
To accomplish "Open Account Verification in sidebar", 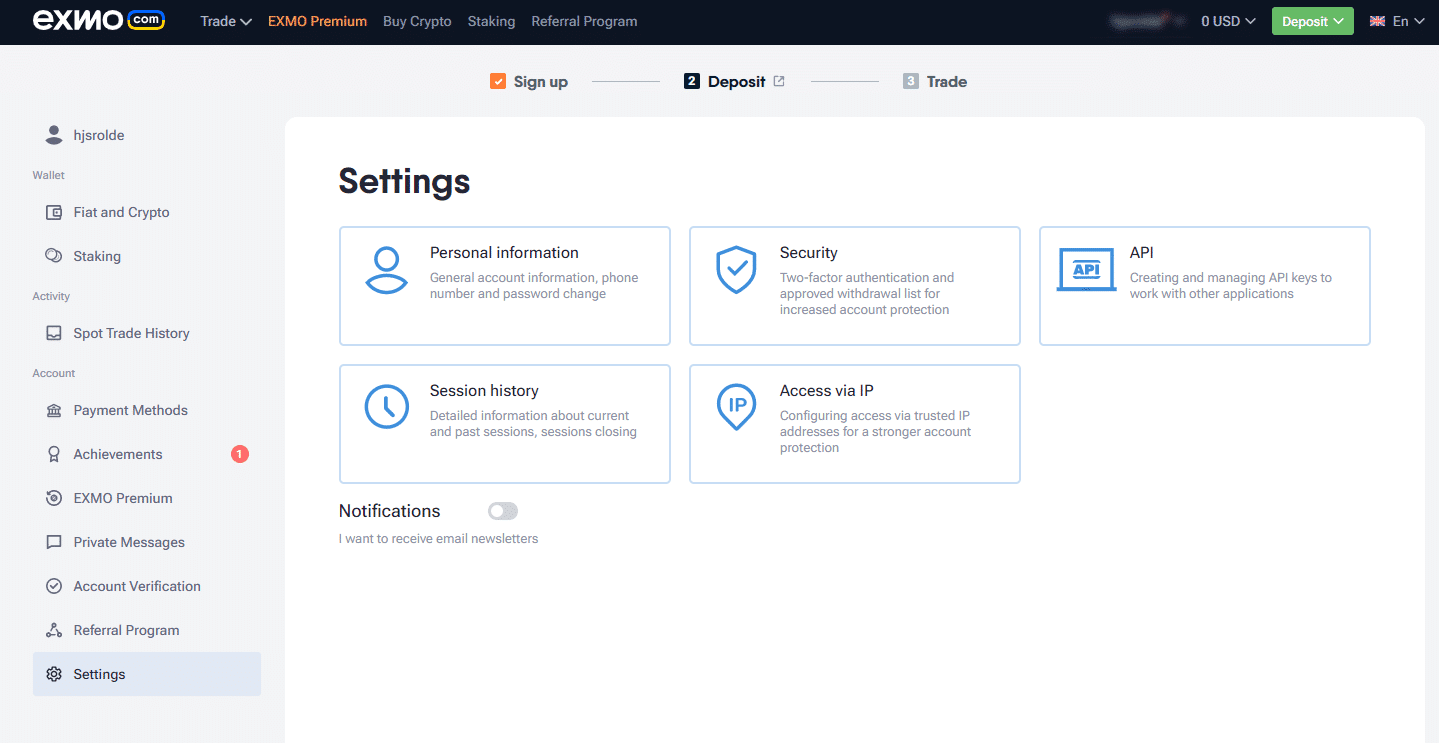I will tap(147, 586).
